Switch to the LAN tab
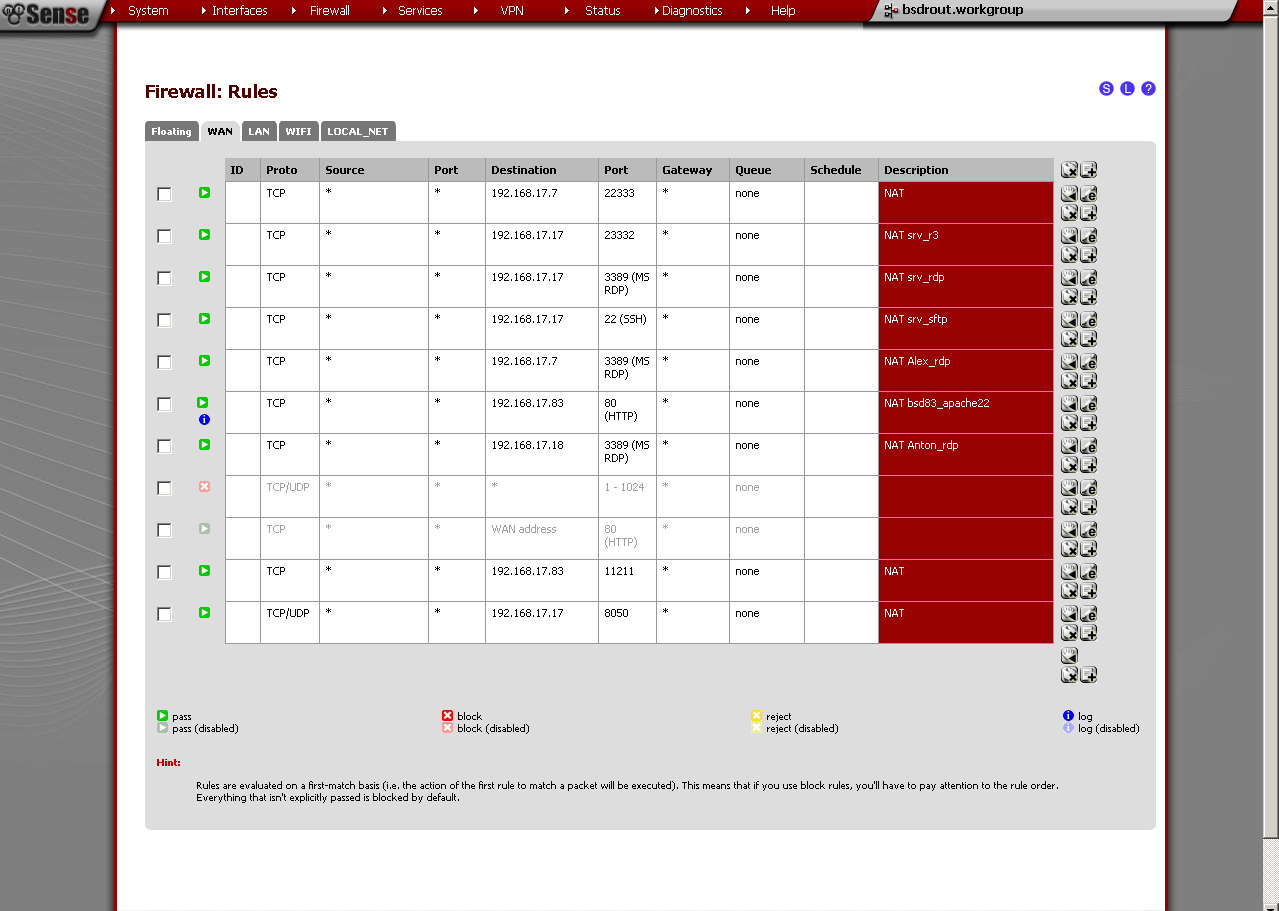The height and width of the screenshot is (911, 1279). (259, 132)
